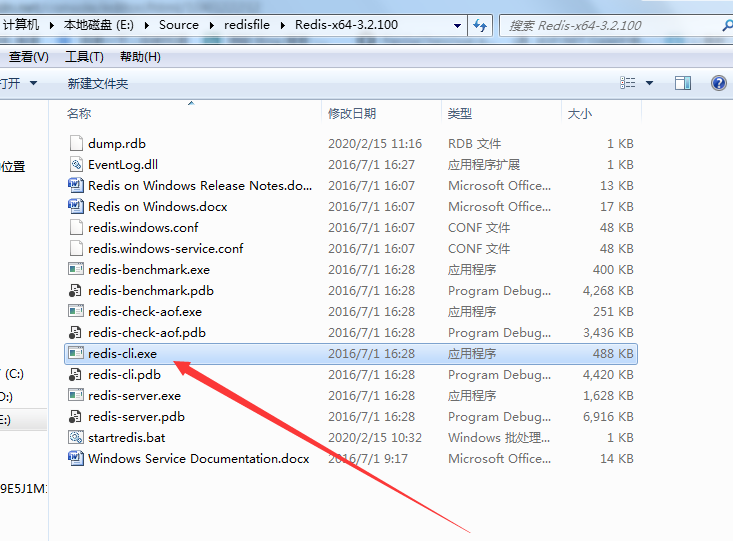Click the Windows 批处理... type cell
The height and width of the screenshot is (541, 733).
pyautogui.click(x=499, y=438)
